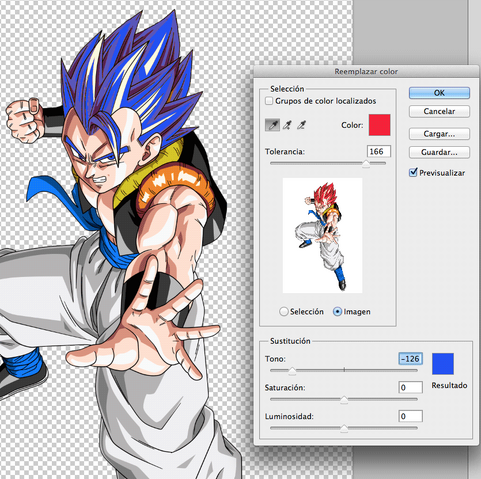Viewport: 481px width, 479px height.
Task: Click the Tolerancia slider handle
Action: tap(366, 164)
